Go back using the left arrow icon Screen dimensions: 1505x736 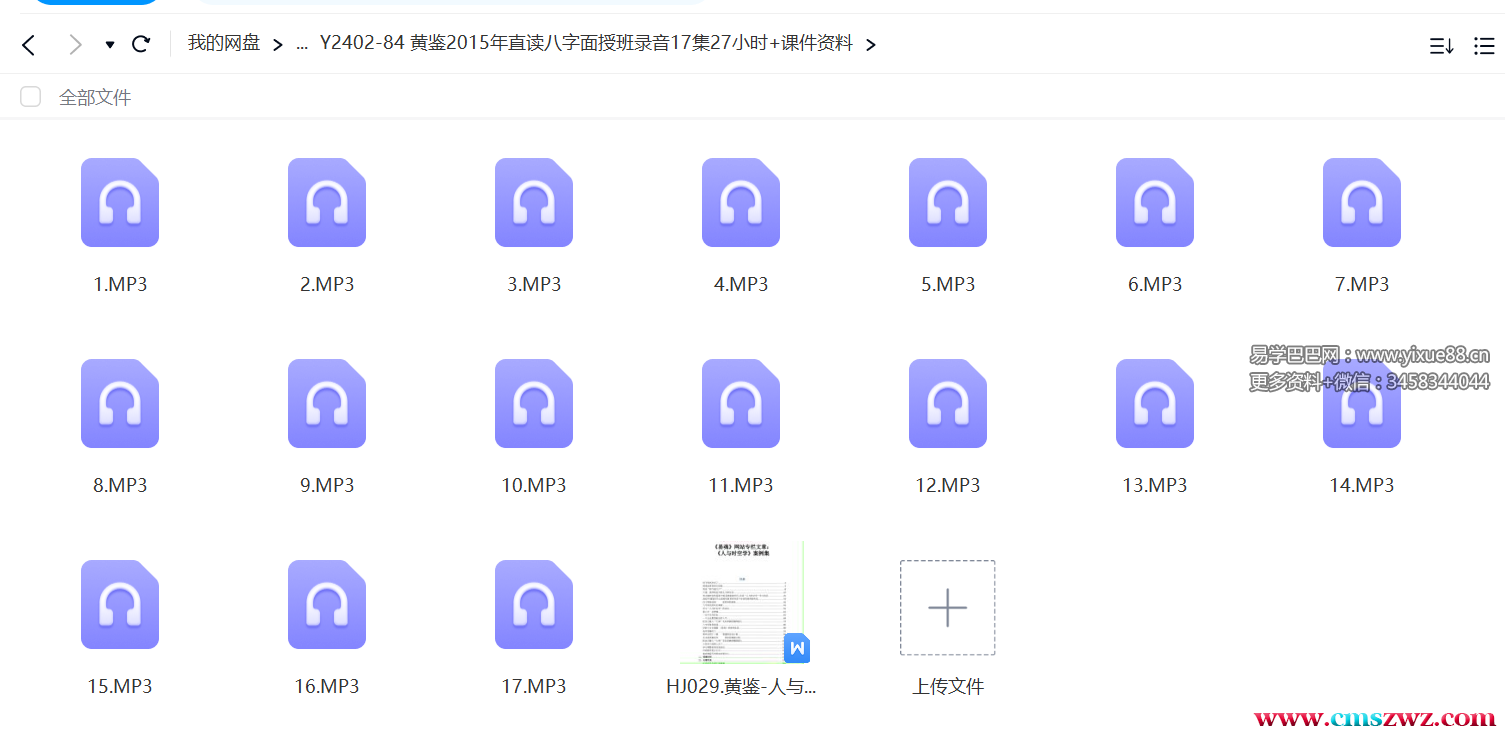pyautogui.click(x=29, y=44)
